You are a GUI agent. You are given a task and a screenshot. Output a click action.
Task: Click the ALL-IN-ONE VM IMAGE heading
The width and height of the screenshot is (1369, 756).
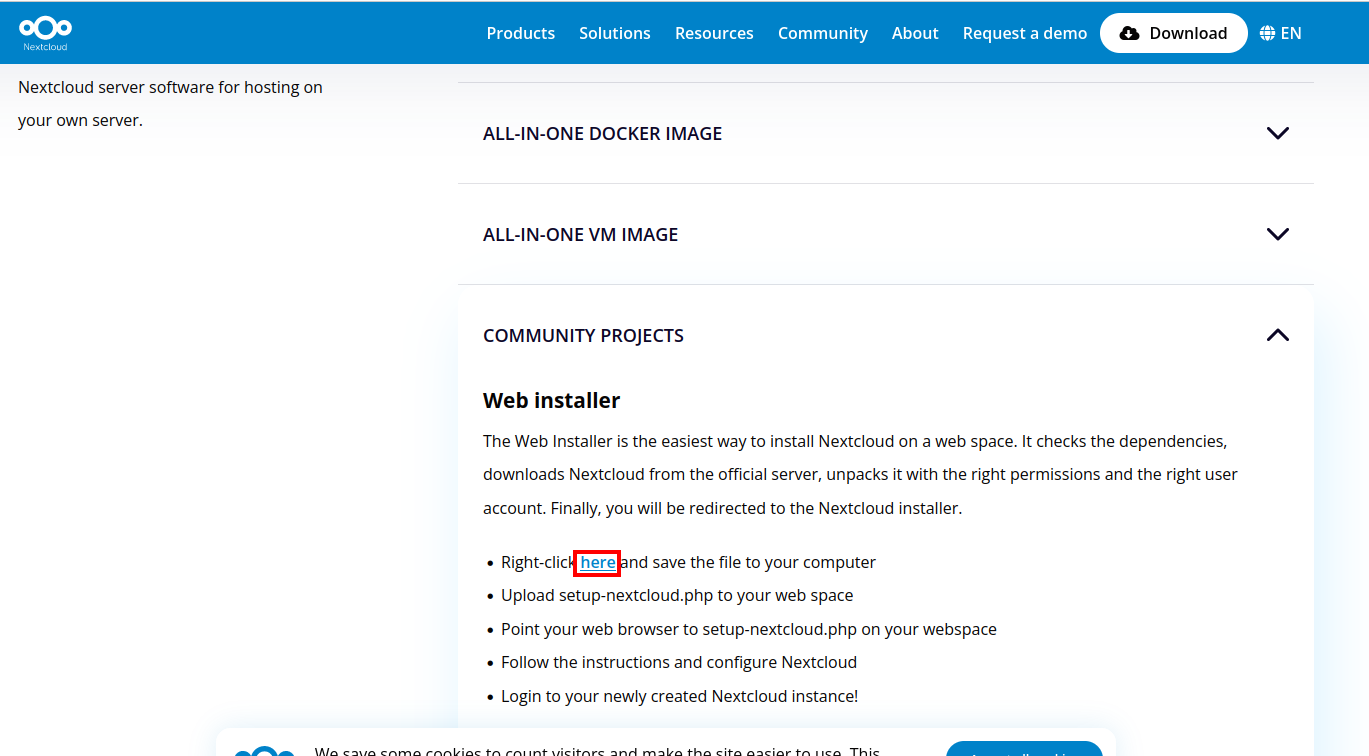click(x=580, y=235)
